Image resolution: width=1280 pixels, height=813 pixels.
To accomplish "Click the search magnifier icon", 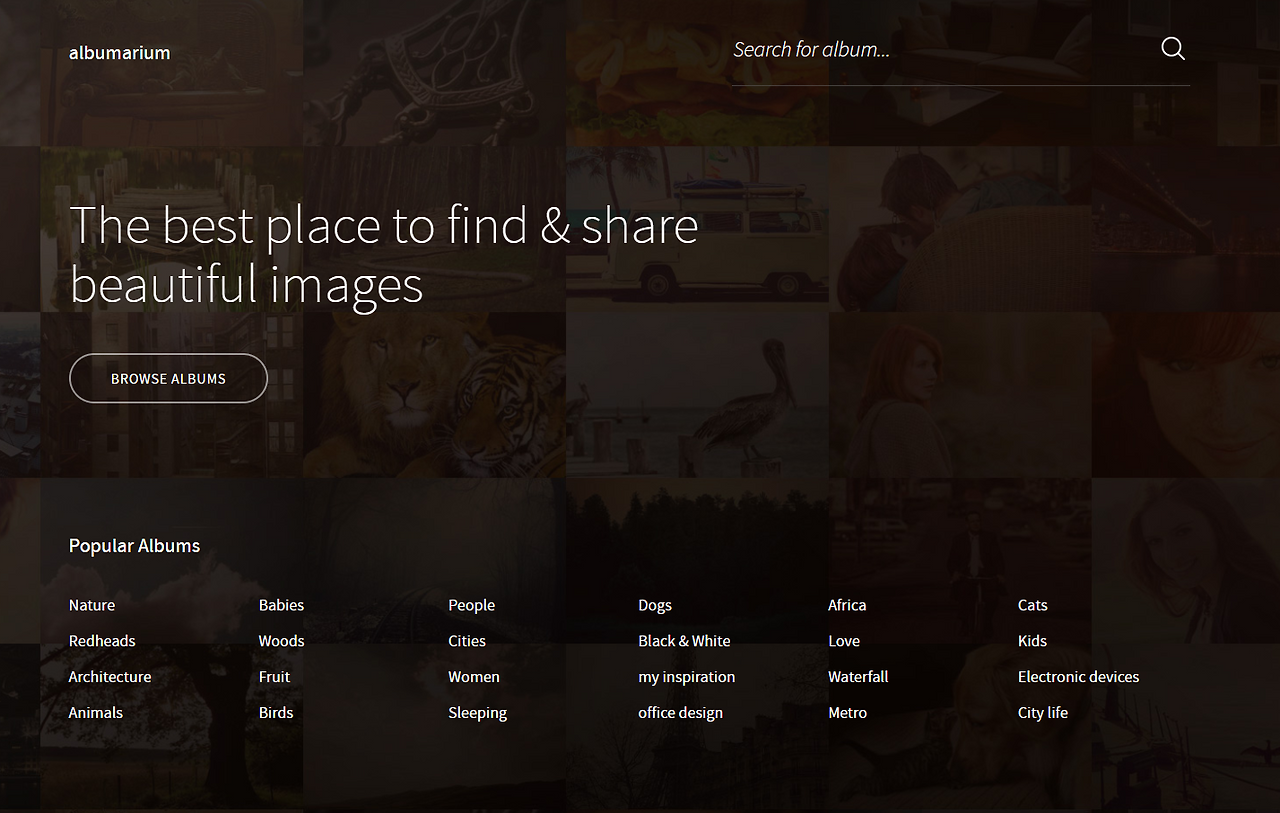I will point(1173,49).
